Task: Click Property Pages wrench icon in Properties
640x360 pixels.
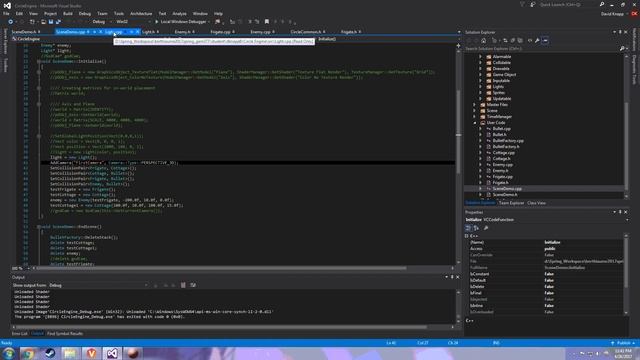Action: [x=486, y=228]
